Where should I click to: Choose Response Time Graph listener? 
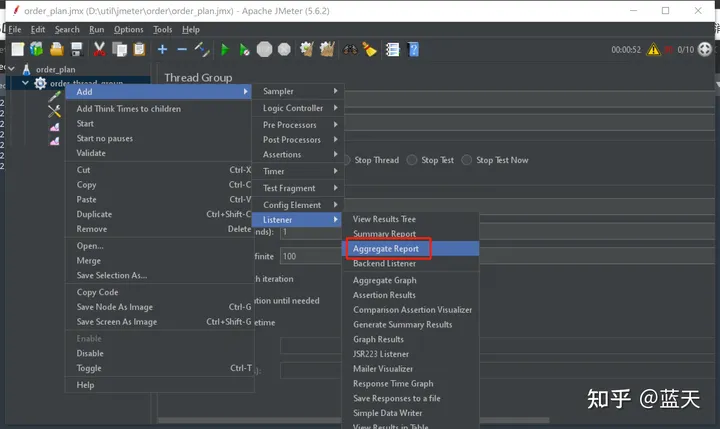411,384
